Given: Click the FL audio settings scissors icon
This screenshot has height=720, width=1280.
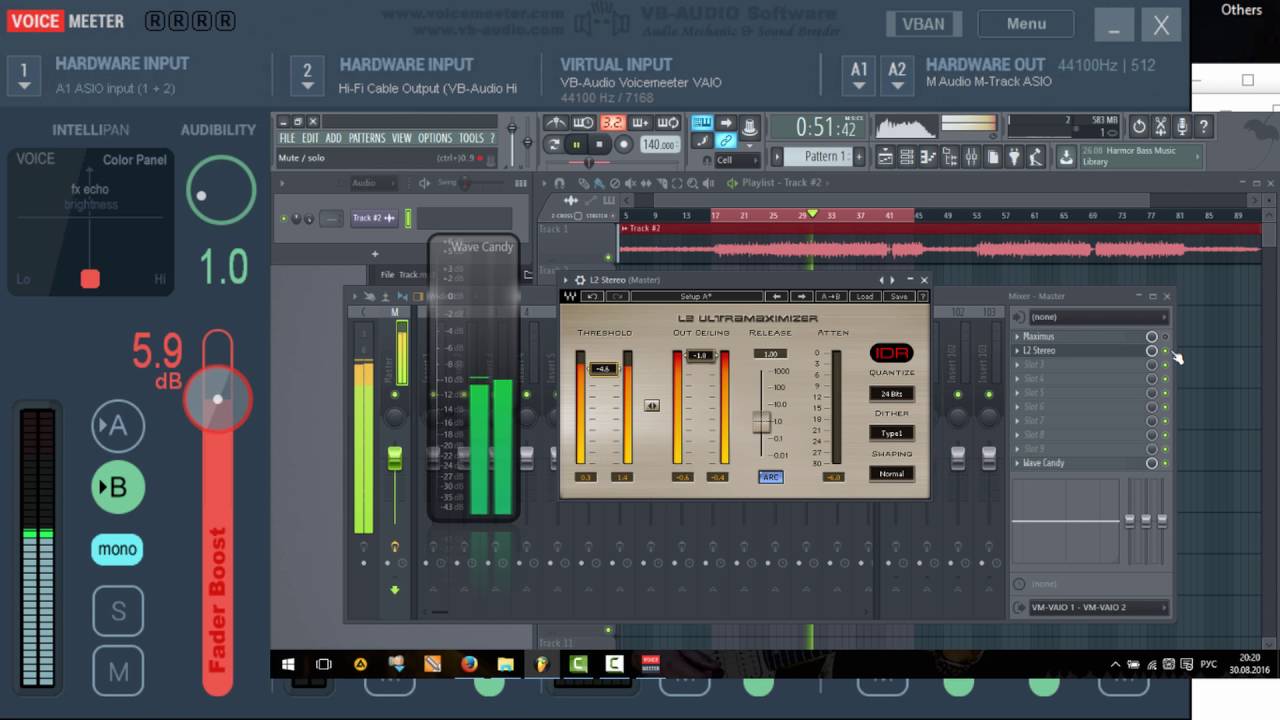Looking at the screenshot, I should pyautogui.click(x=1160, y=126).
